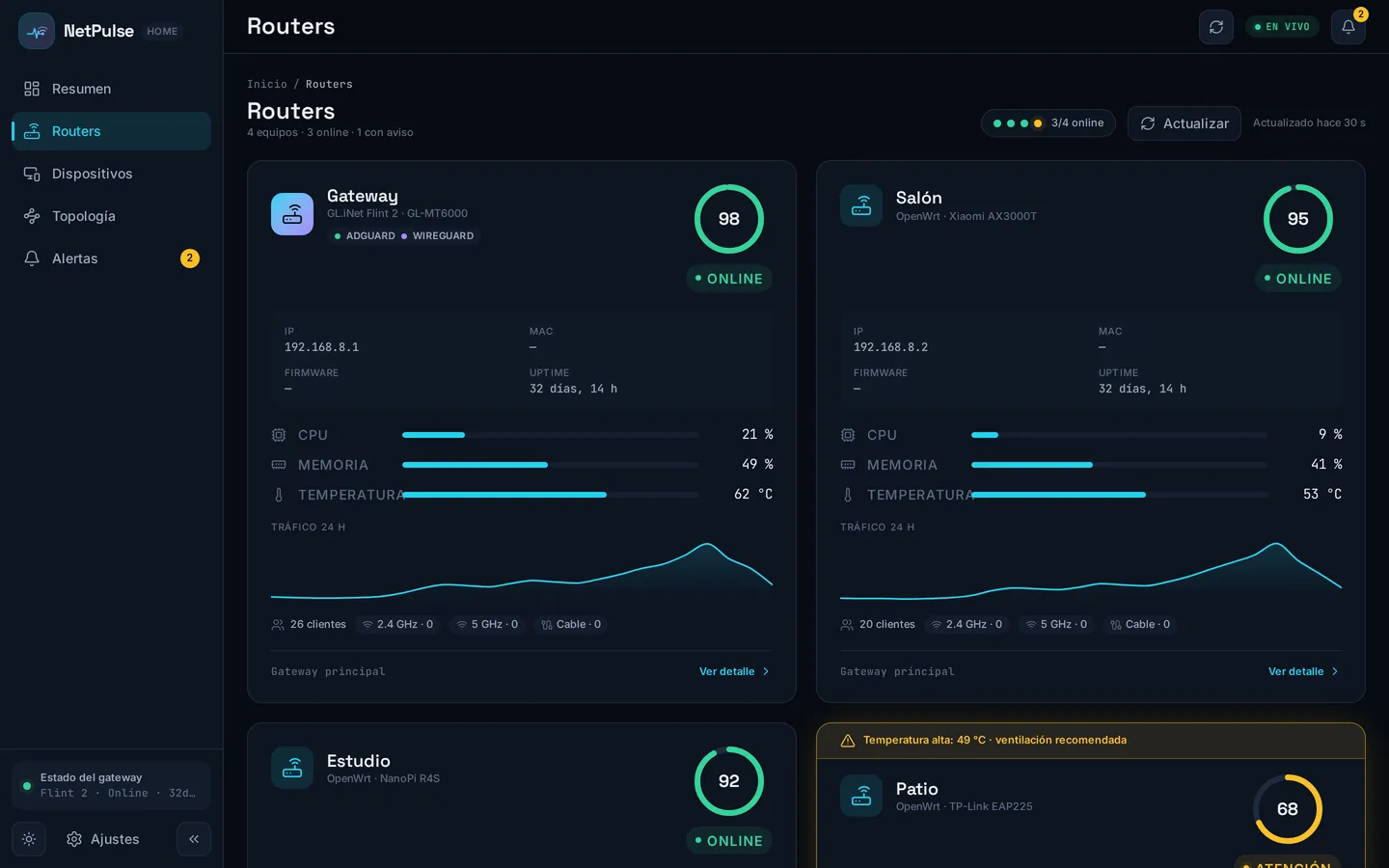
Task: Click the Patio router icon
Action: point(861,796)
